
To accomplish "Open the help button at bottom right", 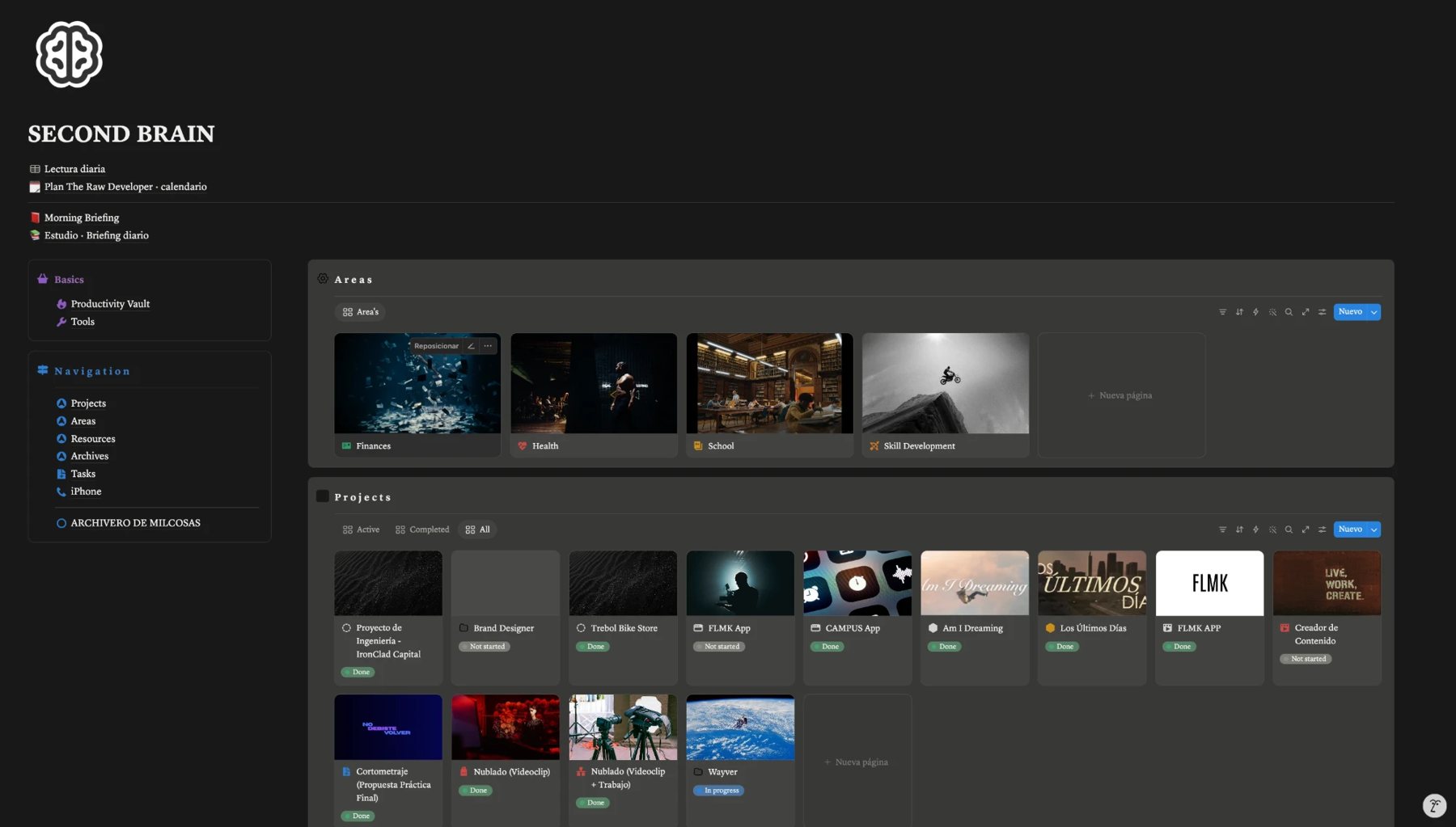I will click(x=1434, y=805).
